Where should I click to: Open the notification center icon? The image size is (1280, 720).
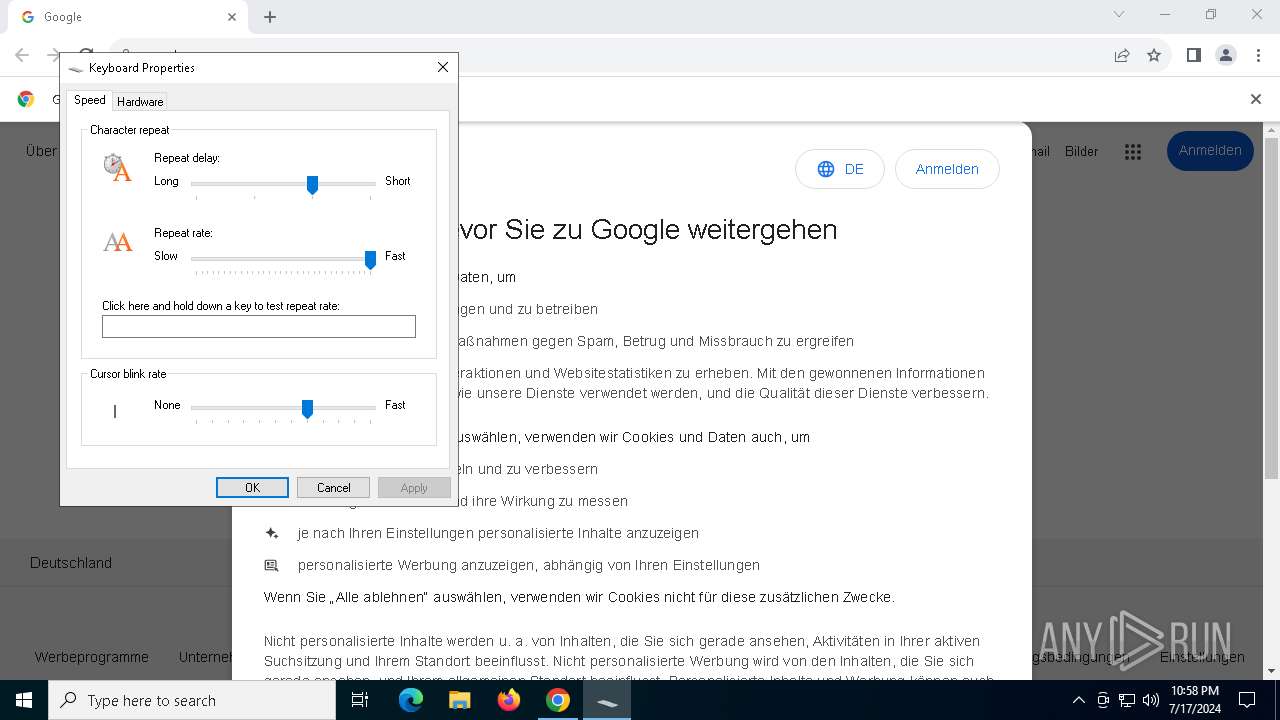click(1247, 700)
